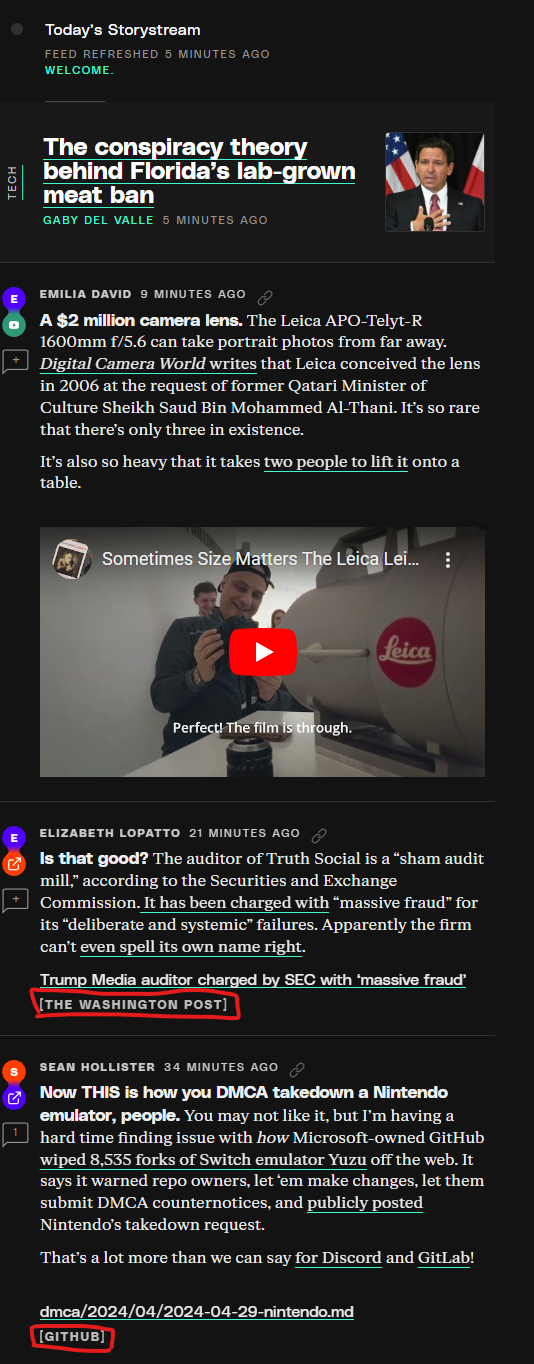The width and height of the screenshot is (534, 1364).
Task: Open the YouTube video options three-dot menu
Action: pyautogui.click(x=449, y=560)
